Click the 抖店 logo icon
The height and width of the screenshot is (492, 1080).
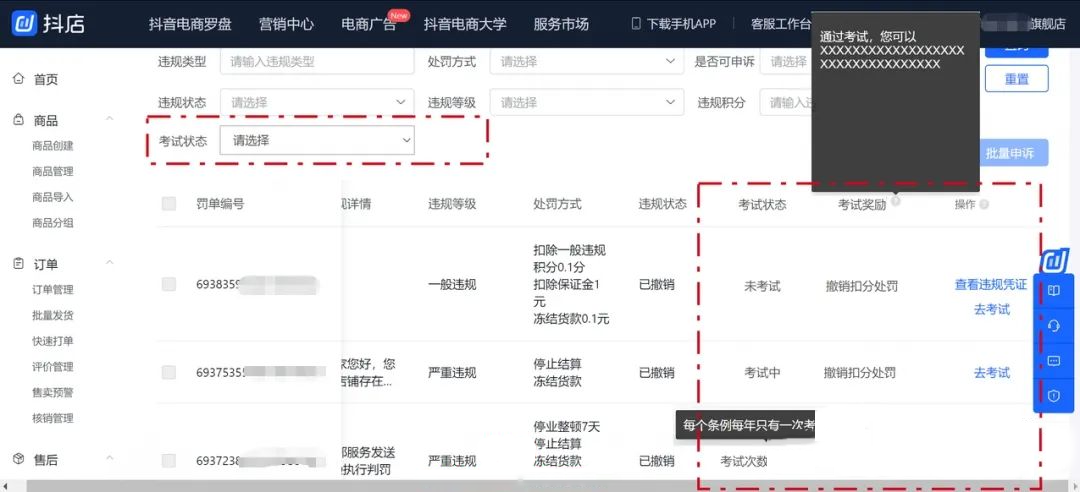(x=24, y=23)
